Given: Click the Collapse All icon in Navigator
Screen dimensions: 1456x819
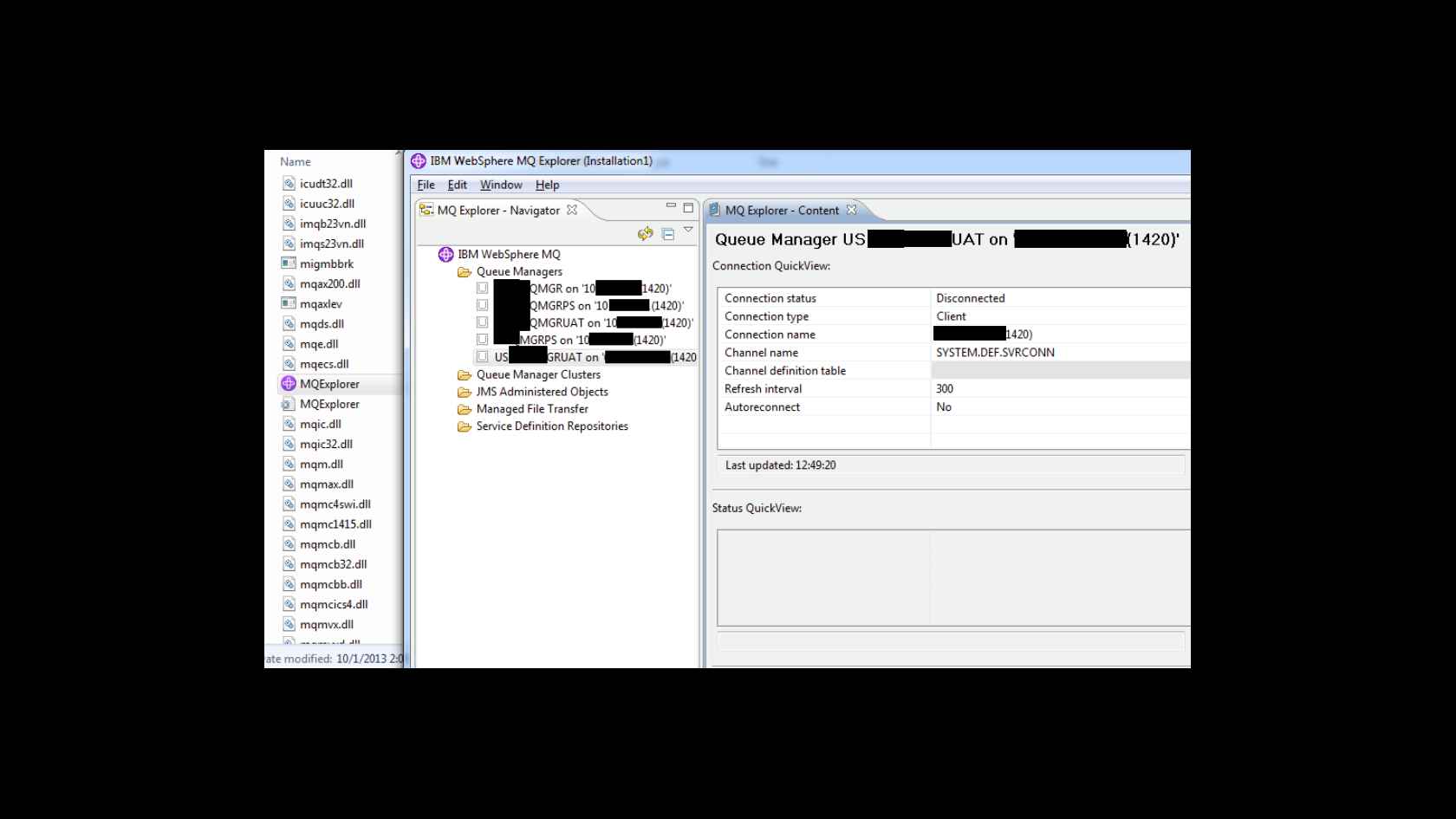Looking at the screenshot, I should (668, 234).
